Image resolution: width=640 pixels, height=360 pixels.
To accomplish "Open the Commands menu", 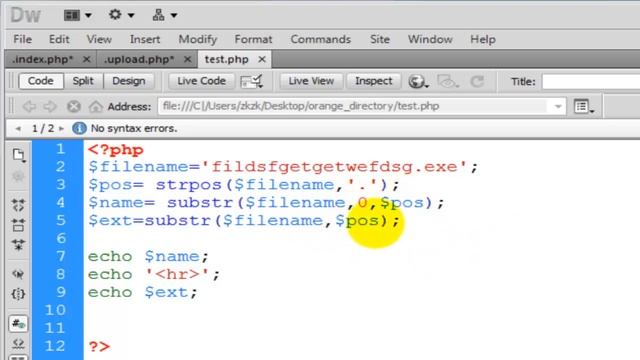I will pyautogui.click(x=320, y=39).
